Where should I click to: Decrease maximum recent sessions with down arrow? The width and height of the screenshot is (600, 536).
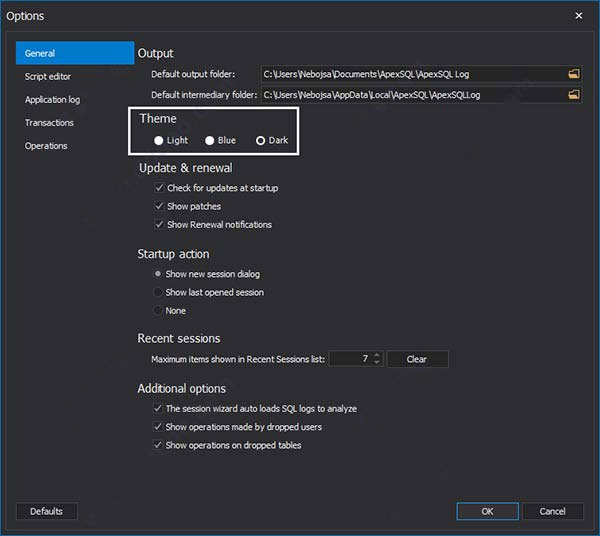tap(376, 362)
